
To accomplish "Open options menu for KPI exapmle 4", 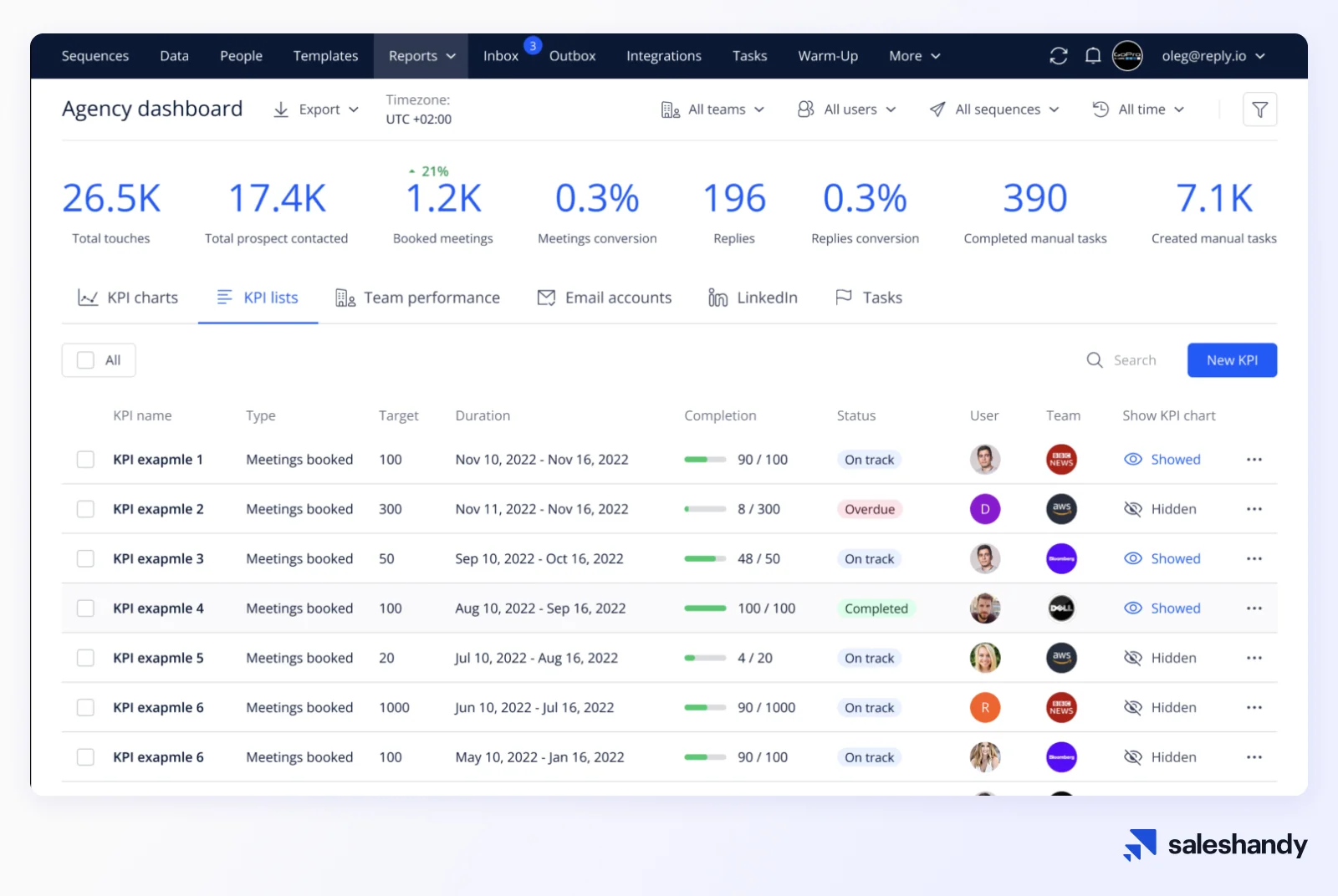I will click(1254, 608).
